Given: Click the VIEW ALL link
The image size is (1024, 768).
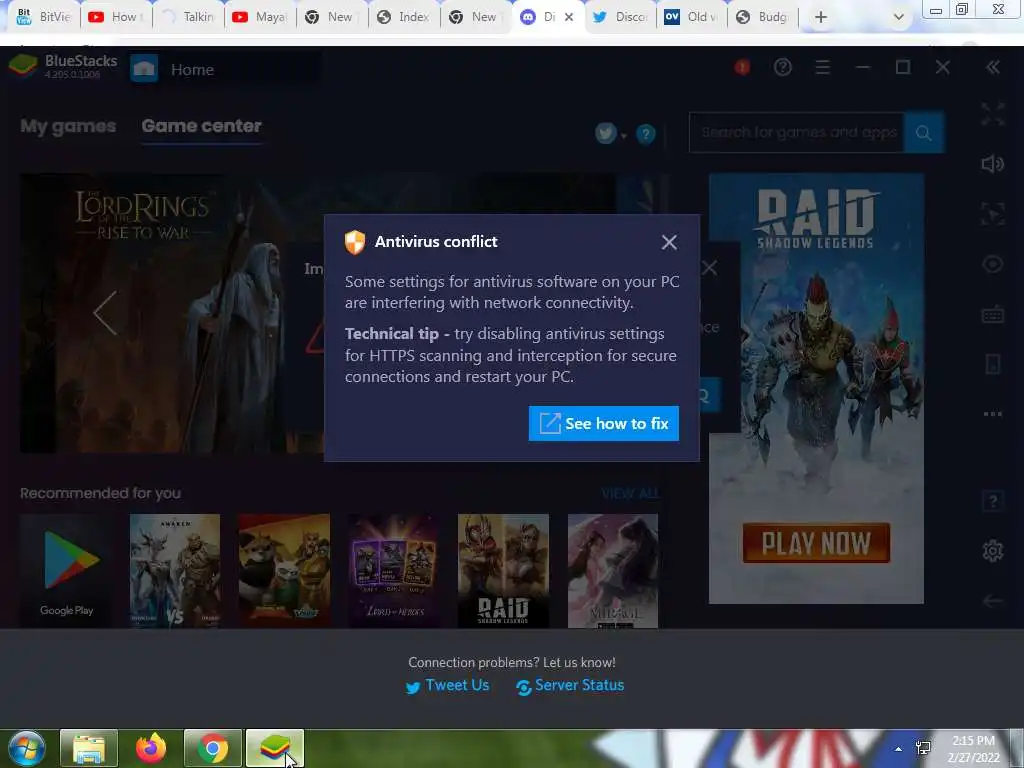Looking at the screenshot, I should click(630, 494).
